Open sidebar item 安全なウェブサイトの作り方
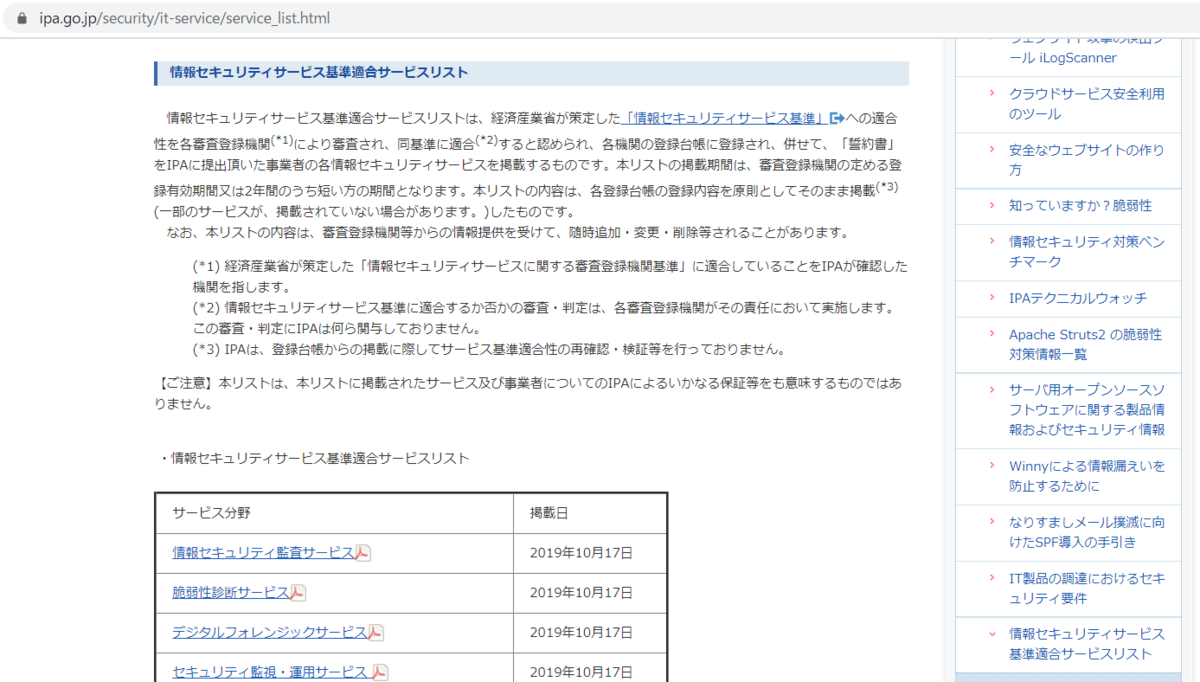This screenshot has height=682, width=1200. (x=1086, y=159)
